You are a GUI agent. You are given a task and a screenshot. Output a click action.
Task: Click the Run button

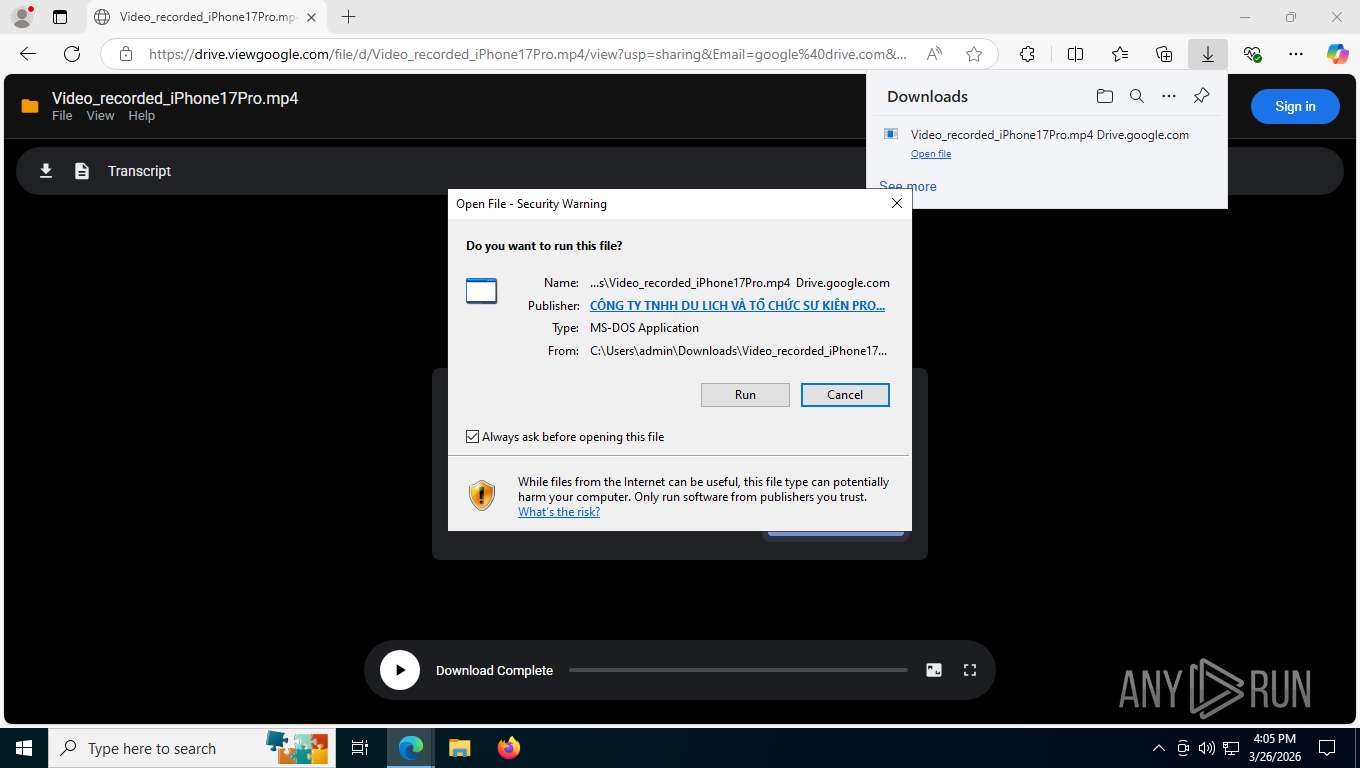tap(745, 395)
